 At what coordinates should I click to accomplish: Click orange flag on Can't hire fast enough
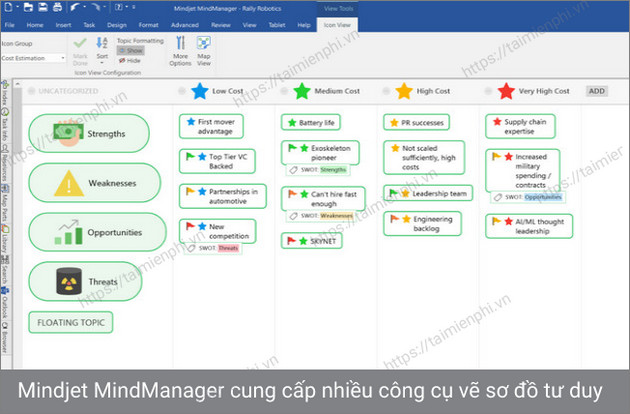[x=292, y=194]
